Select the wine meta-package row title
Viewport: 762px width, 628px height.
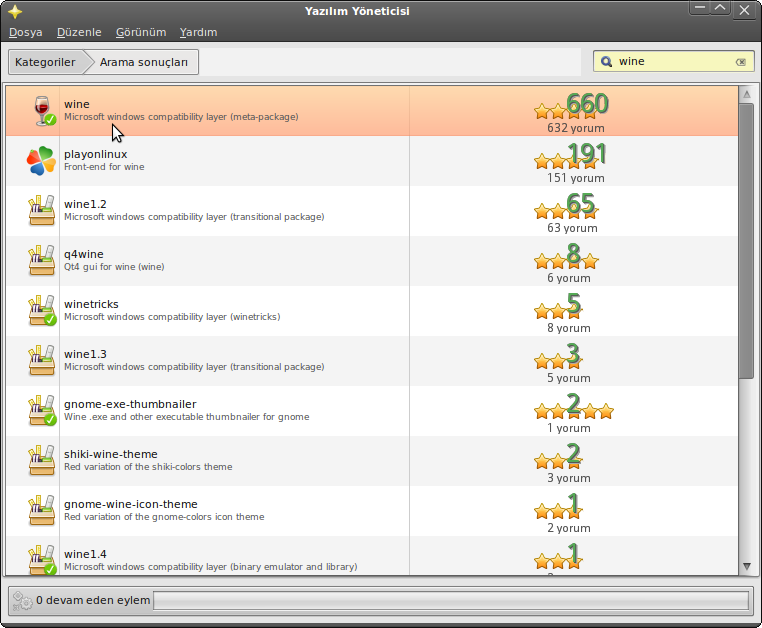77,104
